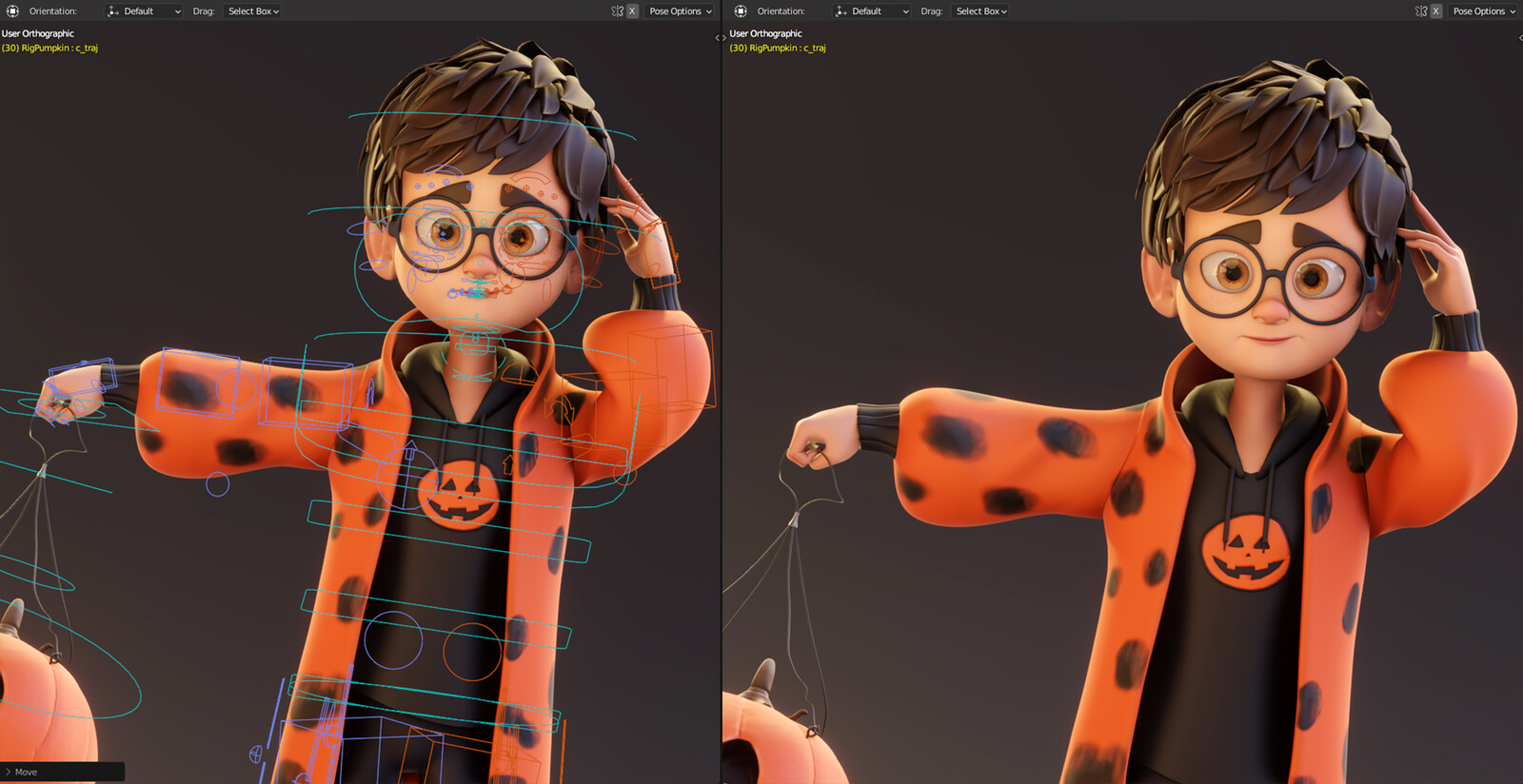Open Drag 'Select Box' dropdown in left viewport
1523x784 pixels.
[x=253, y=11]
